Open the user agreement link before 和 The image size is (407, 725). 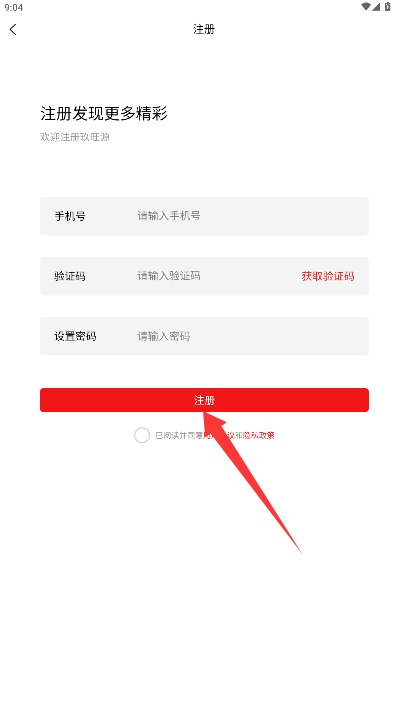pos(220,435)
